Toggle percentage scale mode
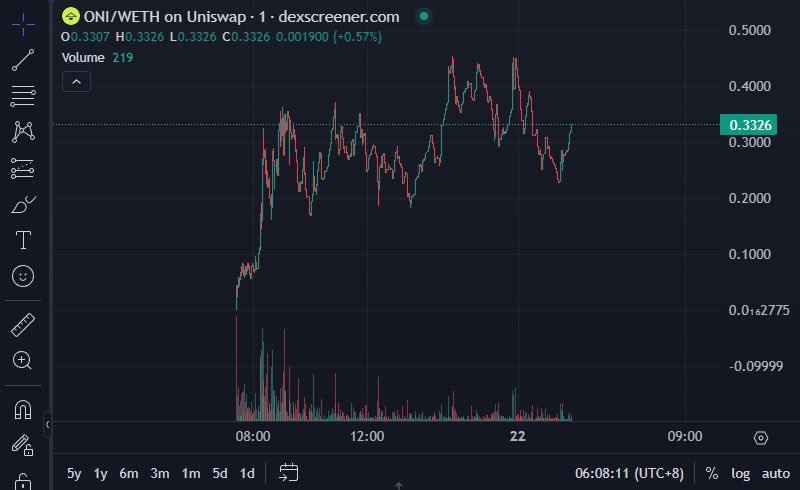This screenshot has height=490, width=800. [712, 474]
